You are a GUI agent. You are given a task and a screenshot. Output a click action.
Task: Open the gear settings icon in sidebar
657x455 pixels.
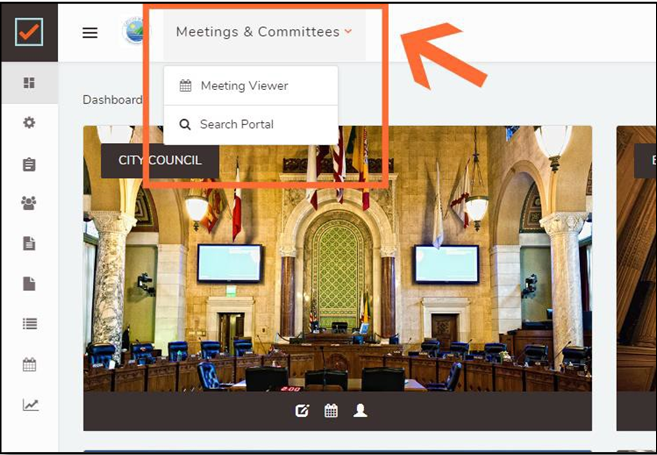(x=29, y=123)
